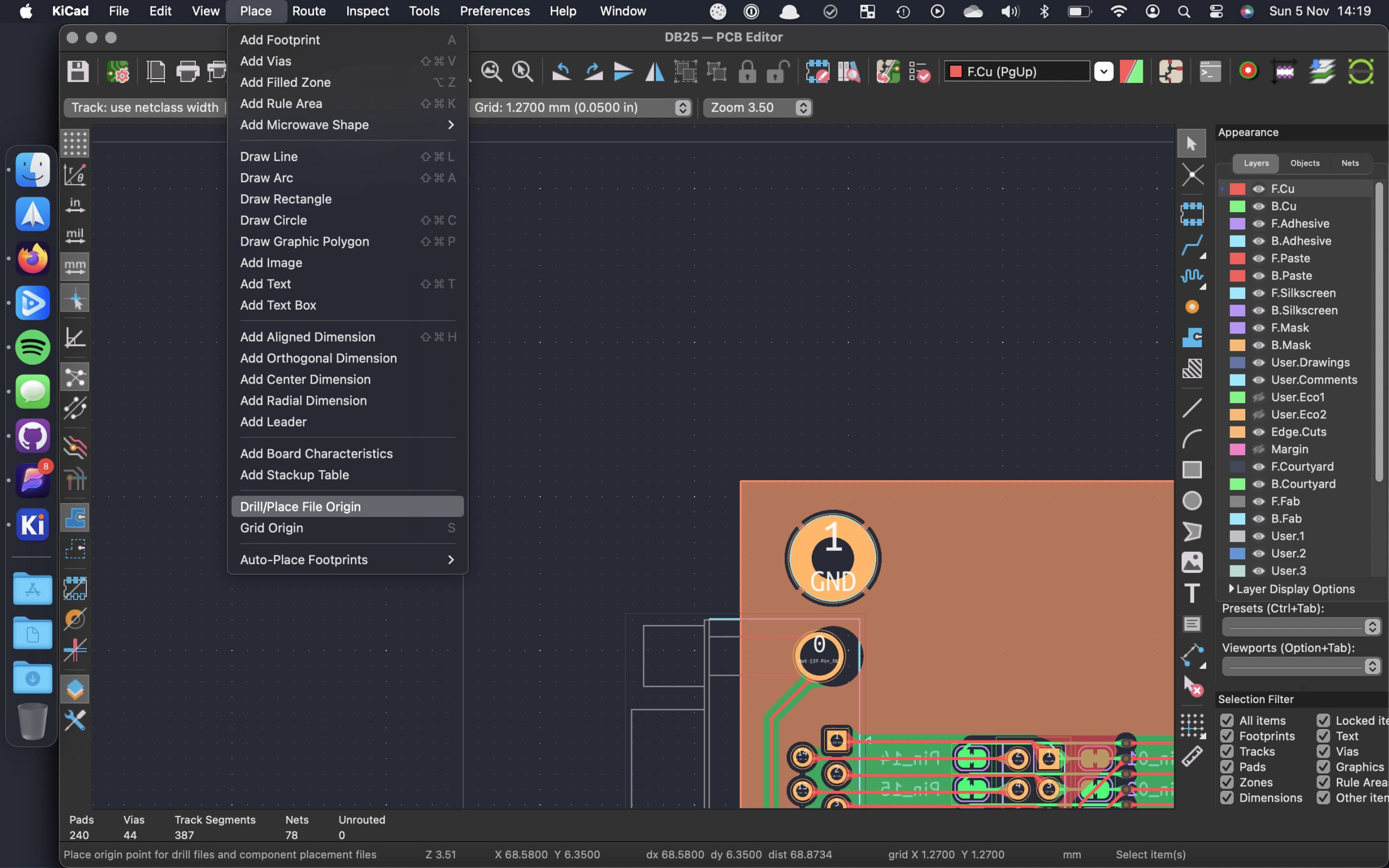This screenshot has height=868, width=1389.
Task: Open Spotify from the Dock
Action: (33, 347)
